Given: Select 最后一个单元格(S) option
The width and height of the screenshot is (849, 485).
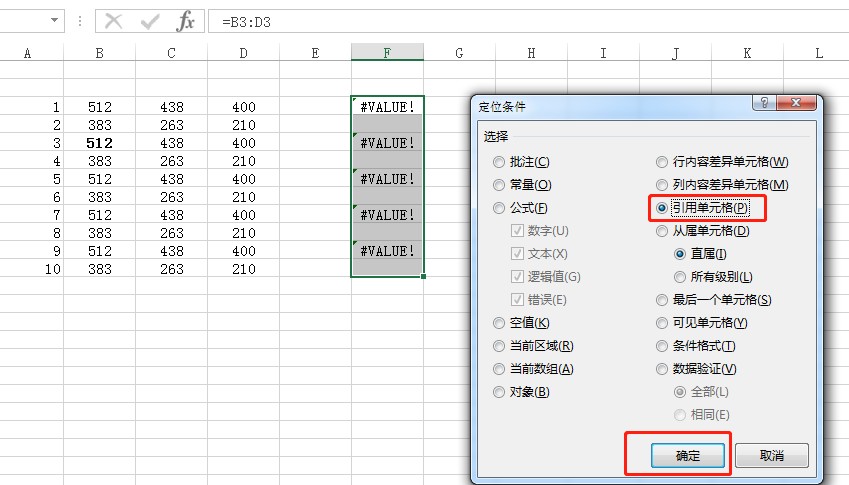Looking at the screenshot, I should point(714,300).
